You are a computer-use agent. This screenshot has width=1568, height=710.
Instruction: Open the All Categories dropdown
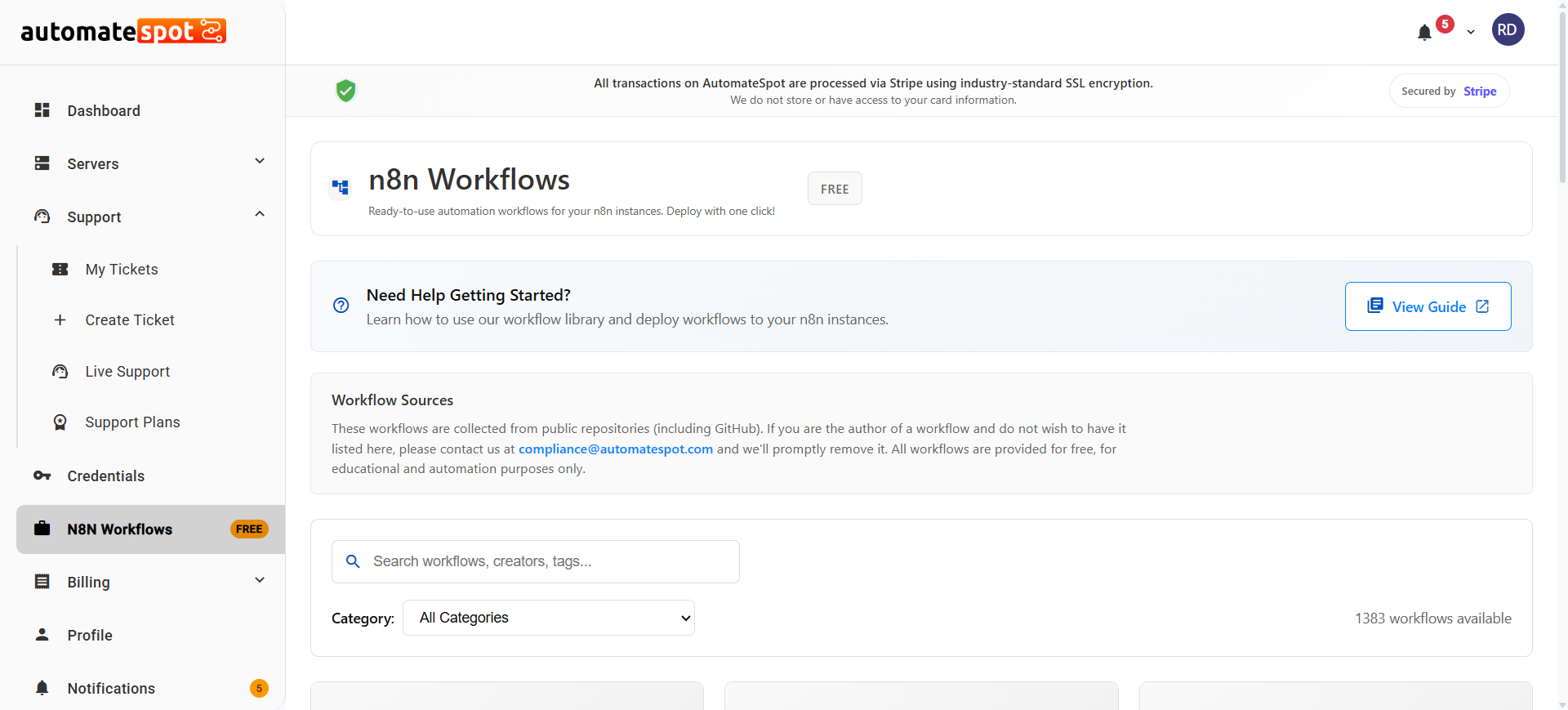(549, 618)
